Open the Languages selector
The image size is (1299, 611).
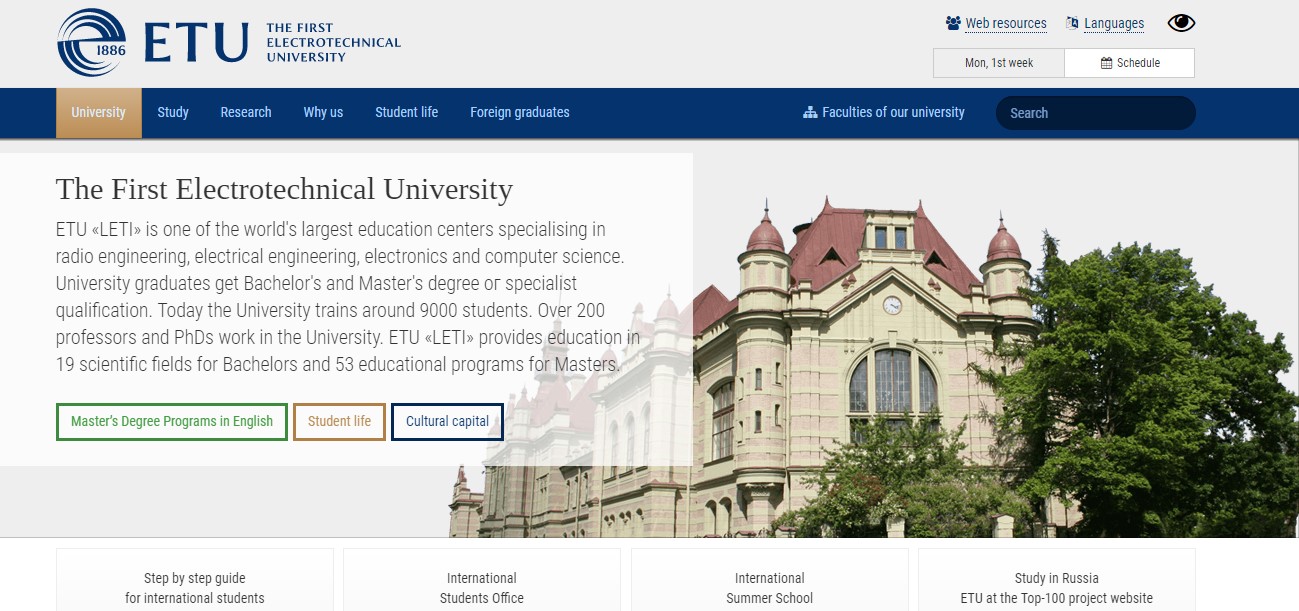pyautogui.click(x=1114, y=23)
